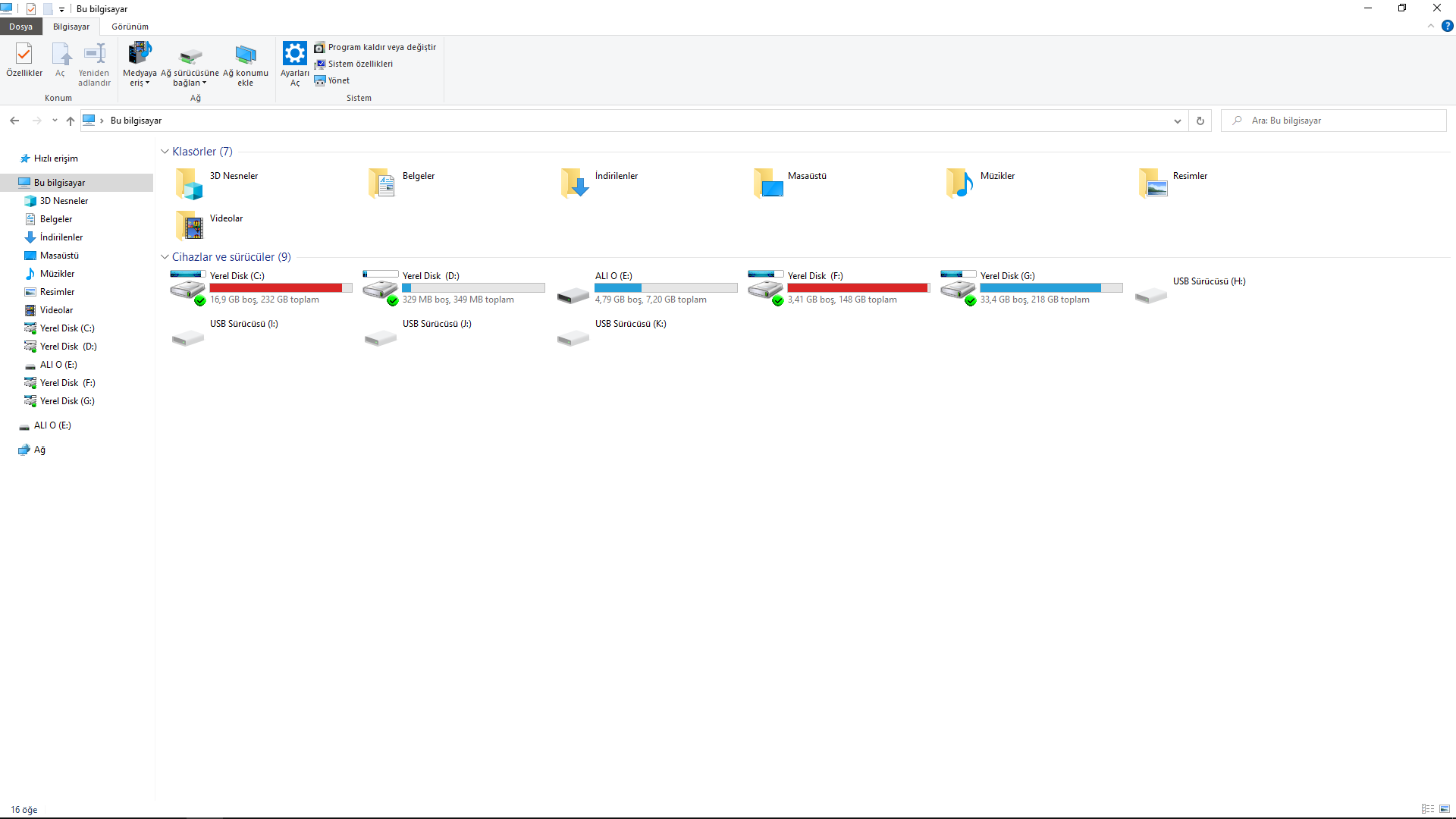Click Ağ sürücüsüne bağlan icon
The image size is (1456, 819).
pos(190,55)
